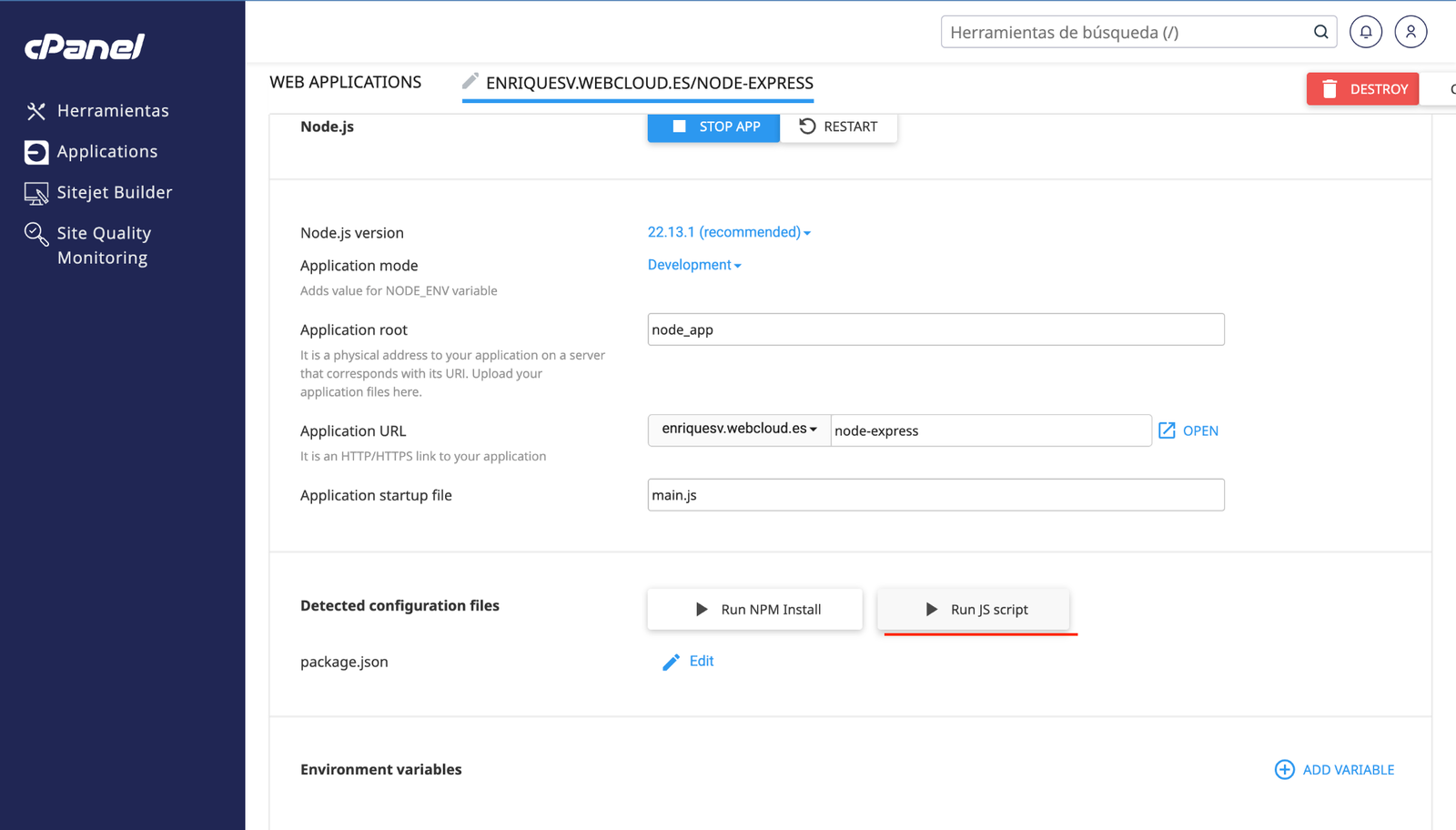Open the notifications bell icon
The height and width of the screenshot is (830, 1456).
[1365, 32]
